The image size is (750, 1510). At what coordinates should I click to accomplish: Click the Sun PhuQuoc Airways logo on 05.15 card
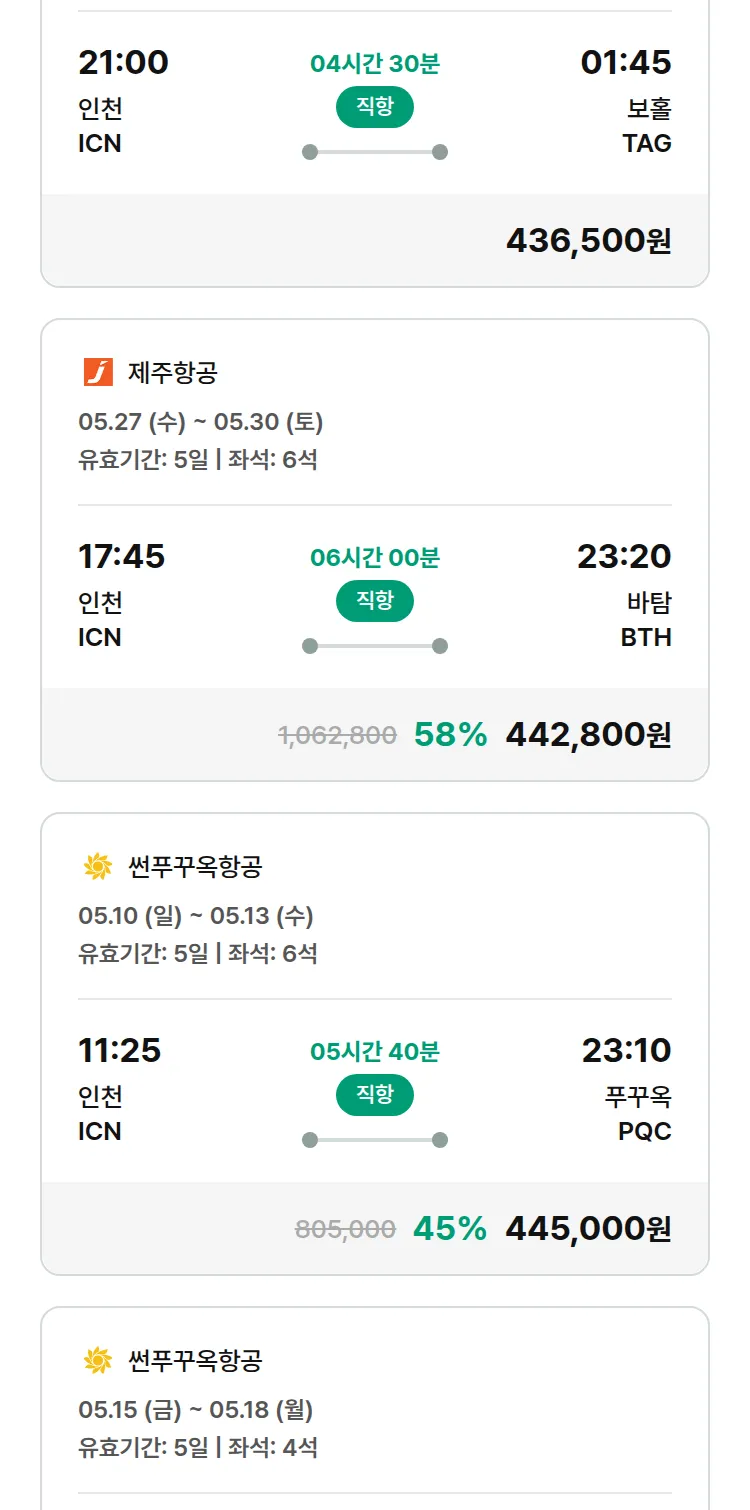point(98,1361)
